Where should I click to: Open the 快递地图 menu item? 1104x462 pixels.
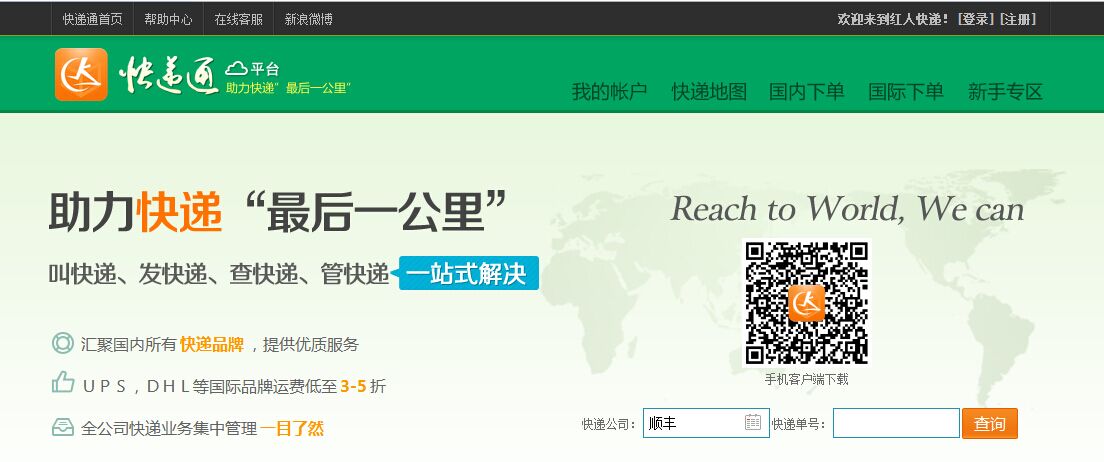pyautogui.click(x=709, y=92)
